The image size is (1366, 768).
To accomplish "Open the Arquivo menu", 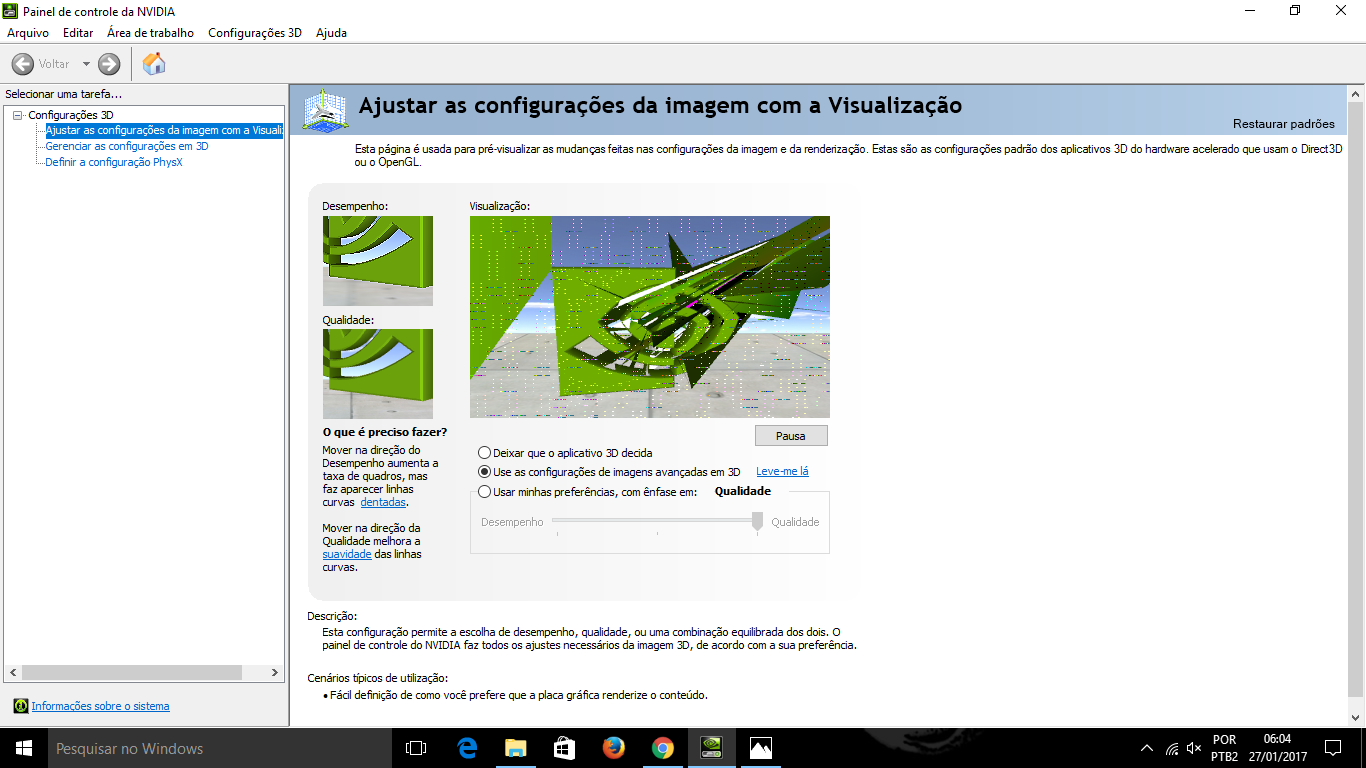I will (x=28, y=33).
